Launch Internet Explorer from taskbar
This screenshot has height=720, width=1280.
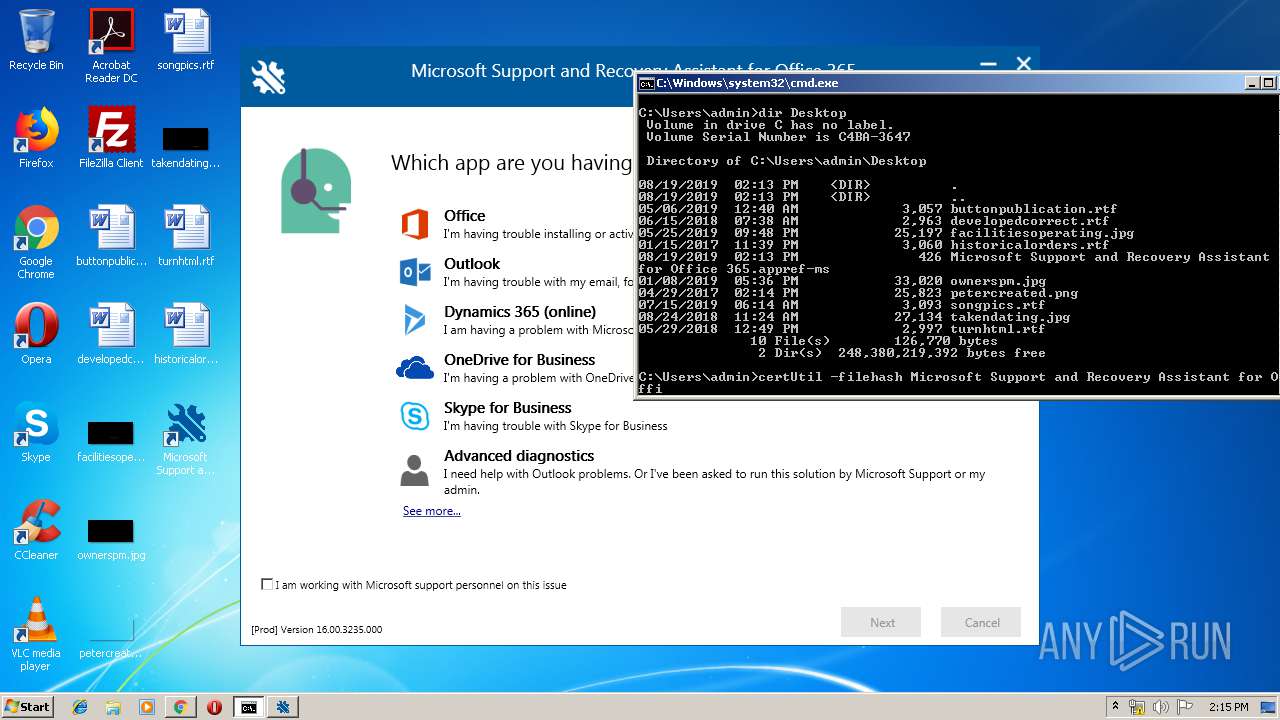click(80, 707)
